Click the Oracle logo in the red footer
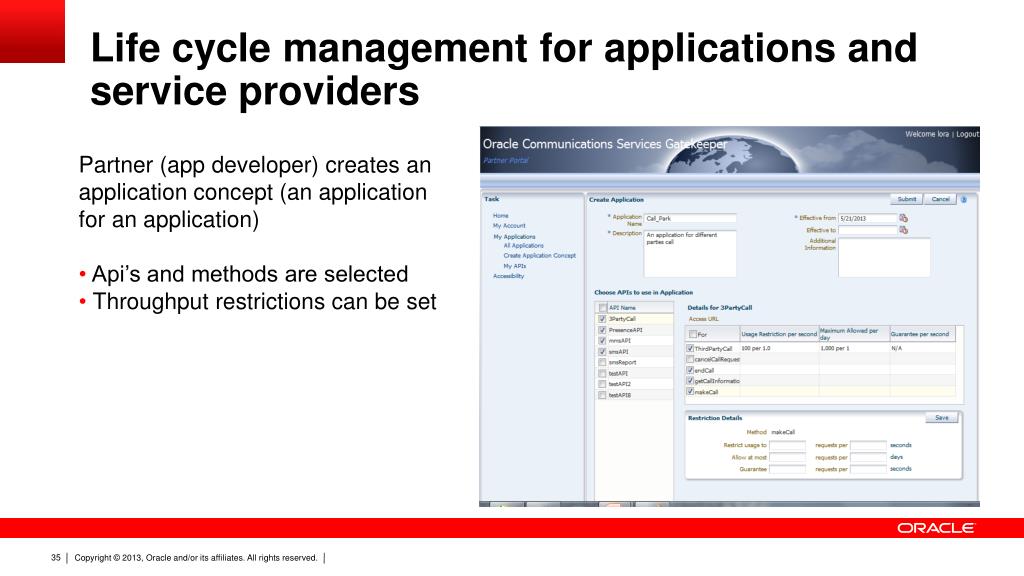This screenshot has height=576, width=1024. [x=936, y=528]
